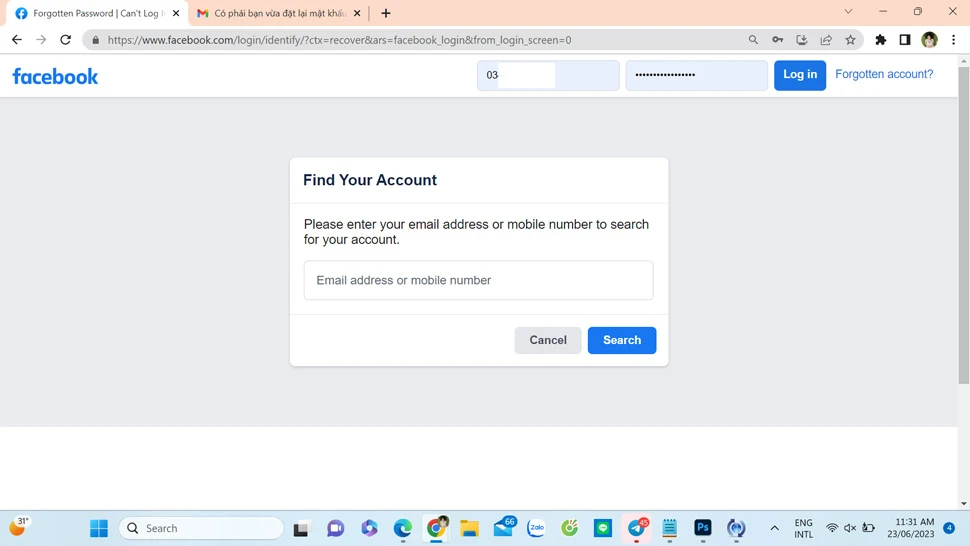Open the weather widget on taskbar
The height and width of the screenshot is (546, 970).
pos(19,527)
